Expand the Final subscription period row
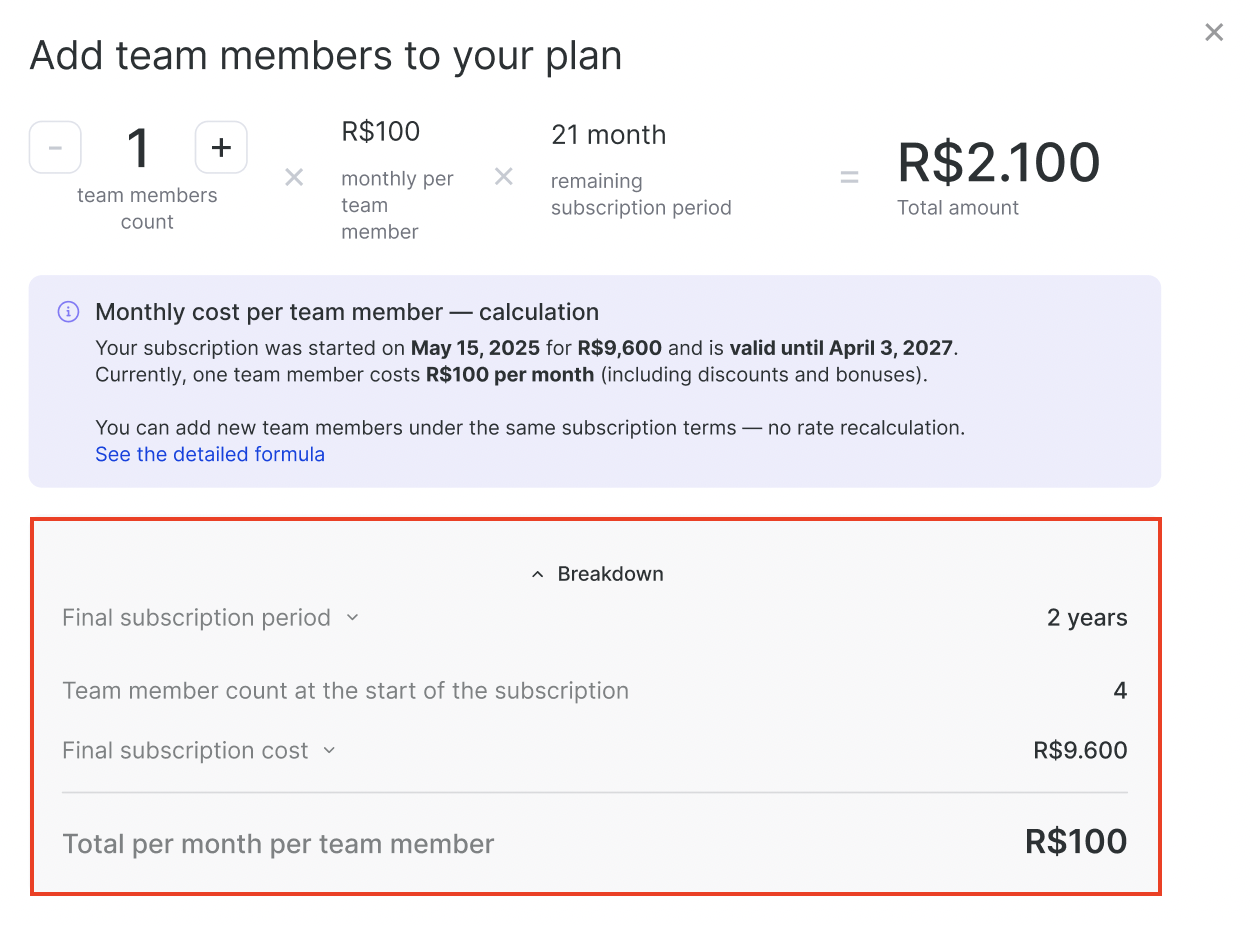1250x926 pixels. point(352,618)
